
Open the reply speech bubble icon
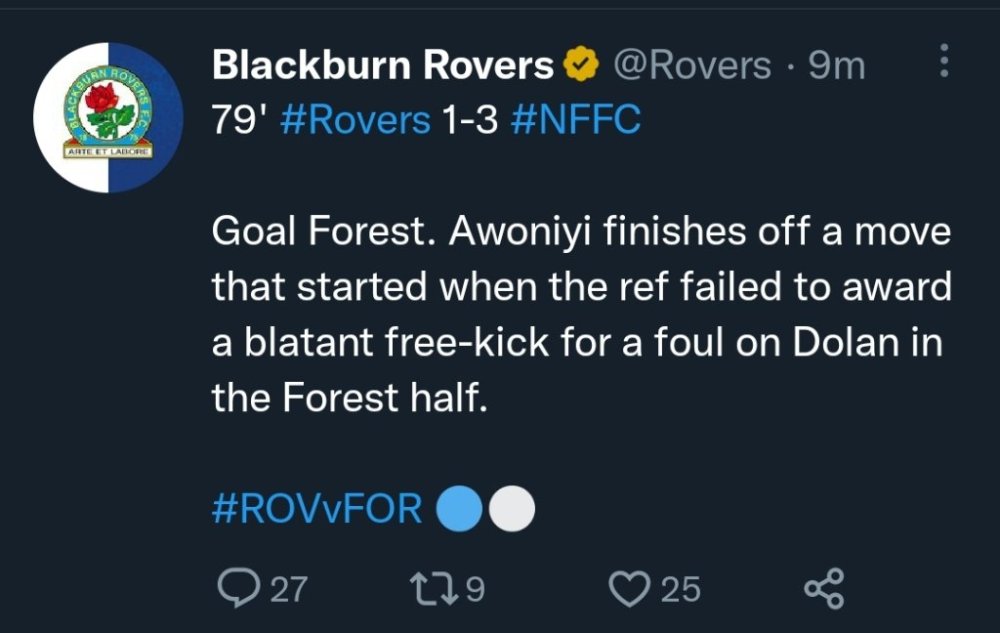coord(235,588)
